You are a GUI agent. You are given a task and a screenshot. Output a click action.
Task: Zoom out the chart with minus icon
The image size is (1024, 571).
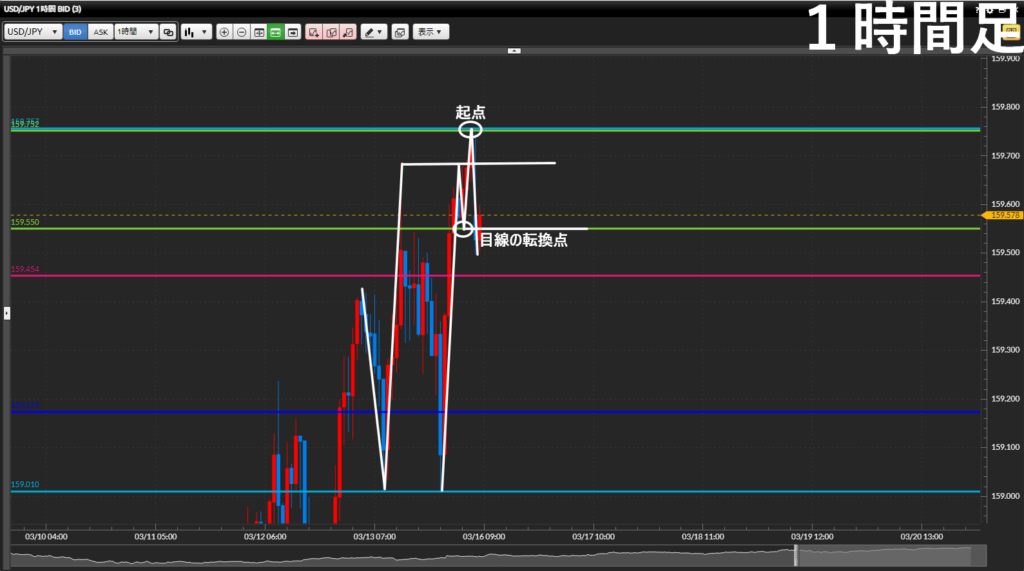(x=241, y=32)
